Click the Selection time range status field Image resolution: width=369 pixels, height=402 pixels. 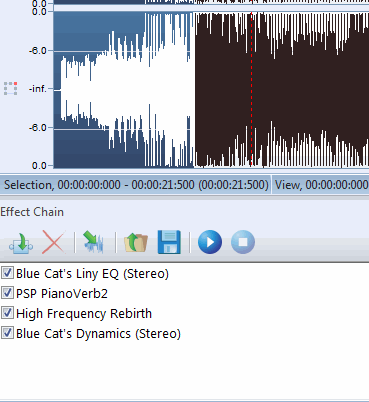(136, 185)
